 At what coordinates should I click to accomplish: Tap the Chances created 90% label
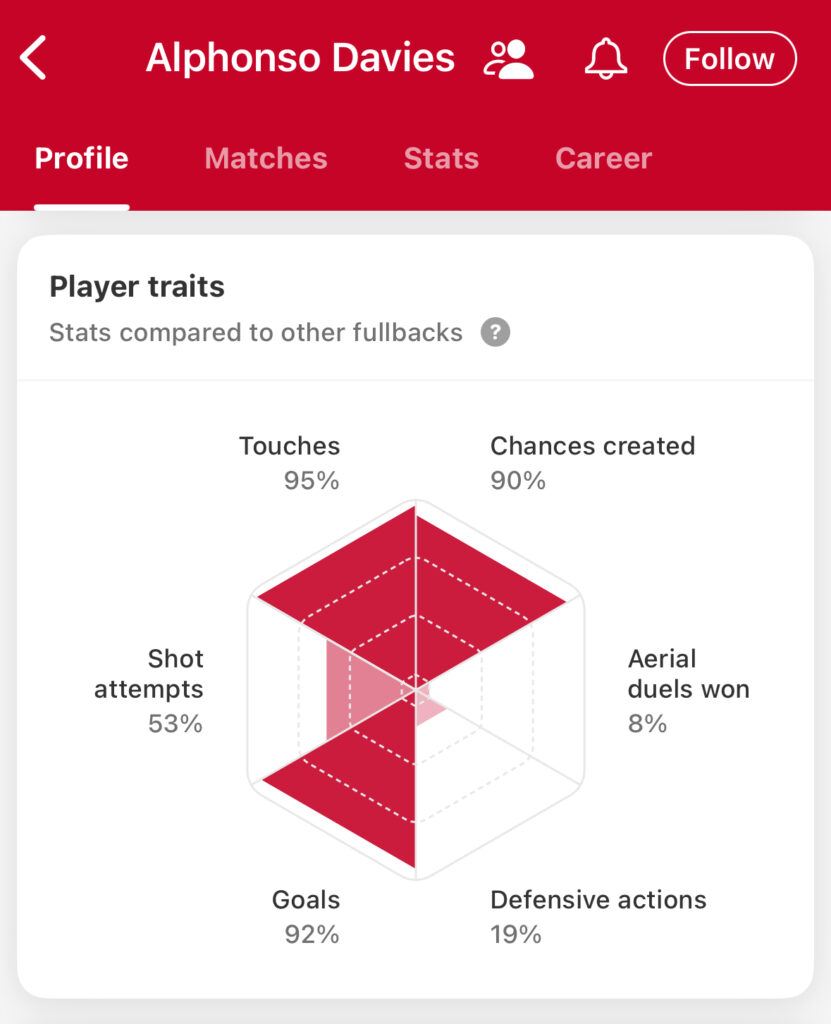(593, 463)
